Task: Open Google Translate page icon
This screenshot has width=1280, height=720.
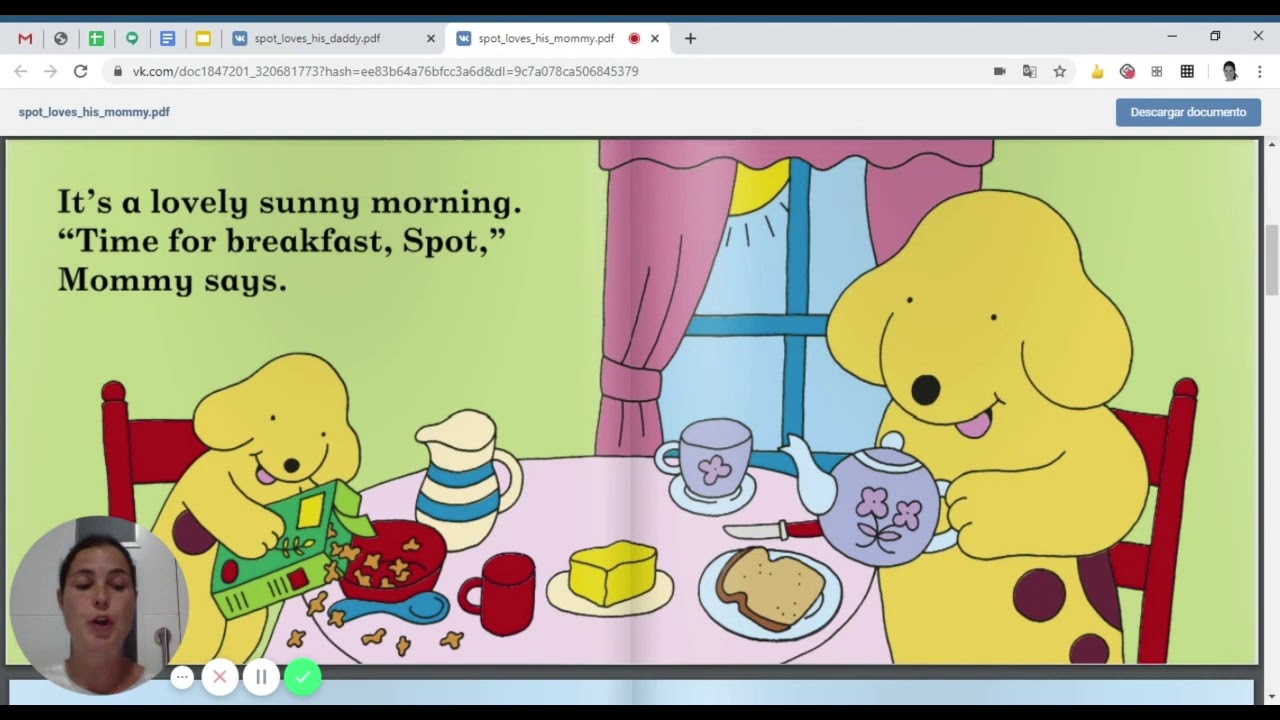Action: (1029, 71)
